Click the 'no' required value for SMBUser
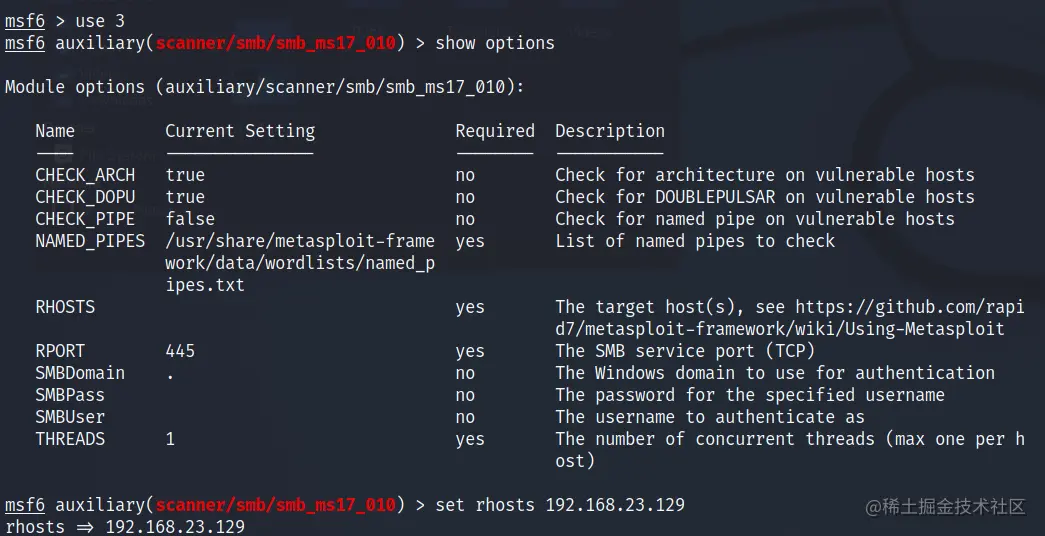Screen dimensions: 1045x536 pyautogui.click(x=465, y=417)
